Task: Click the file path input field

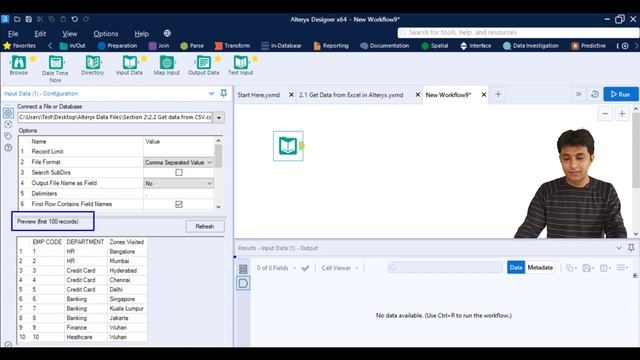Action: (x=115, y=118)
